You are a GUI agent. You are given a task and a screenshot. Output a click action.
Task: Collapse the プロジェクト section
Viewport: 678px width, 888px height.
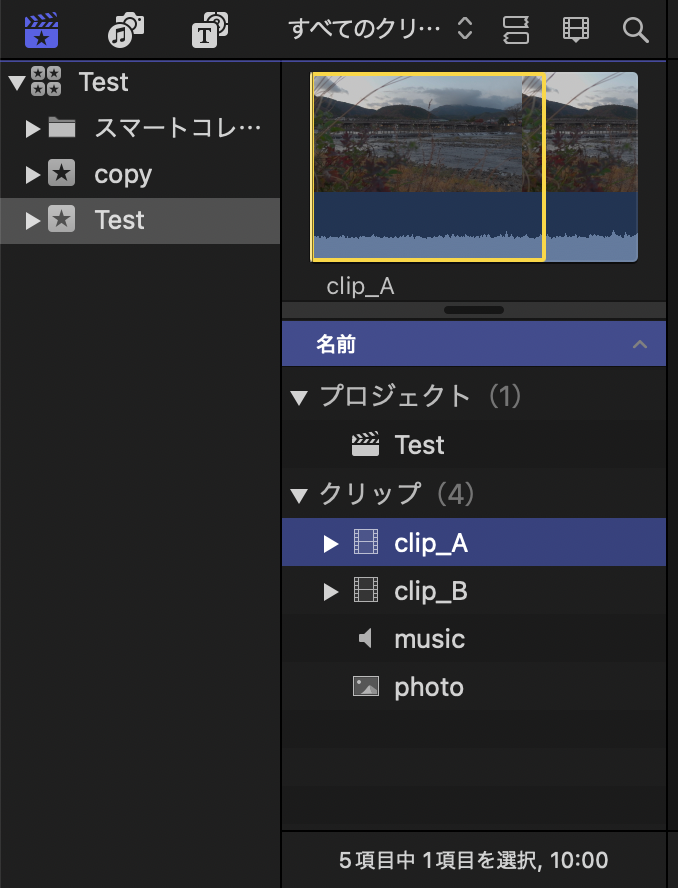click(x=298, y=398)
